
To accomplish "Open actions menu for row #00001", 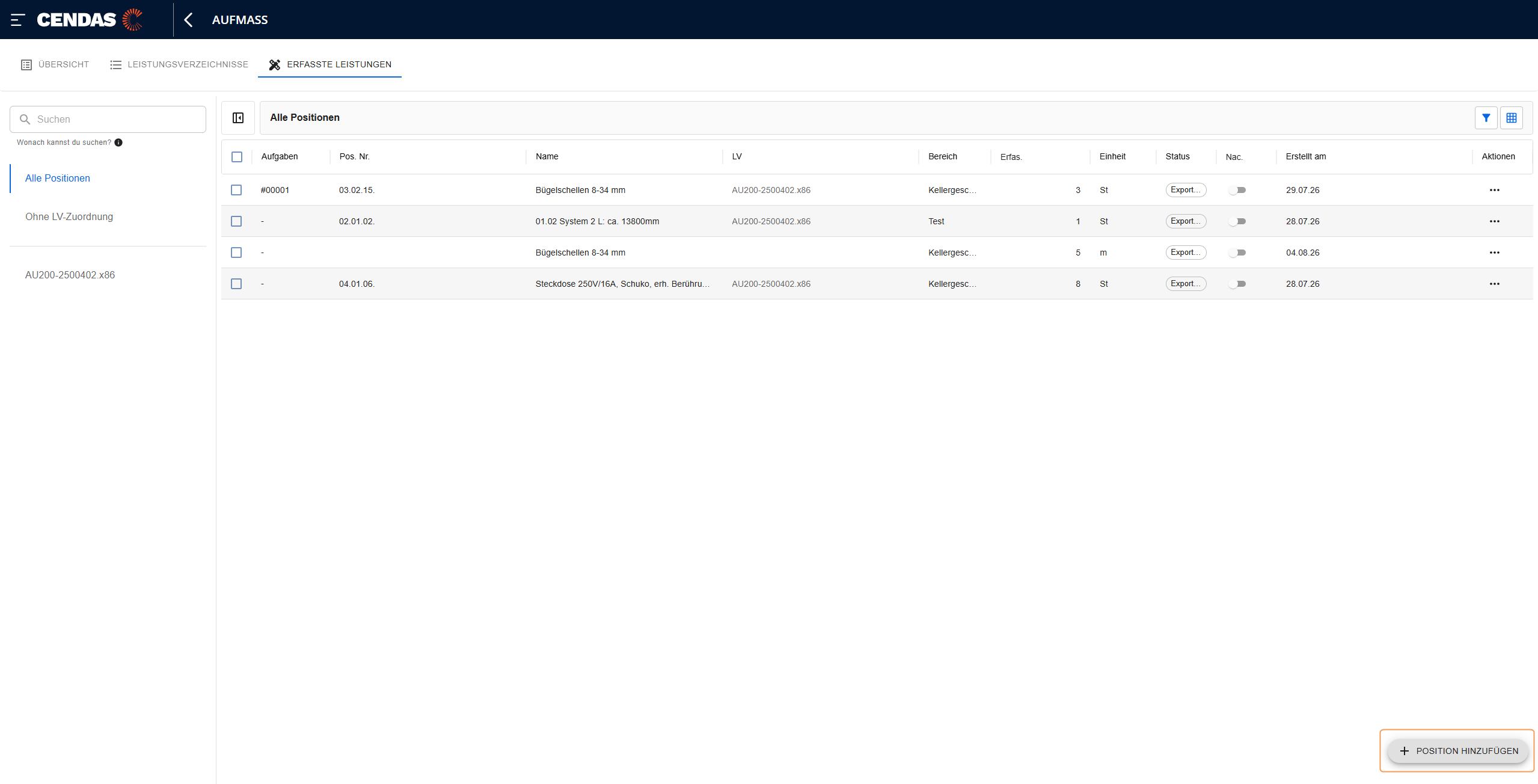I will pyautogui.click(x=1494, y=190).
